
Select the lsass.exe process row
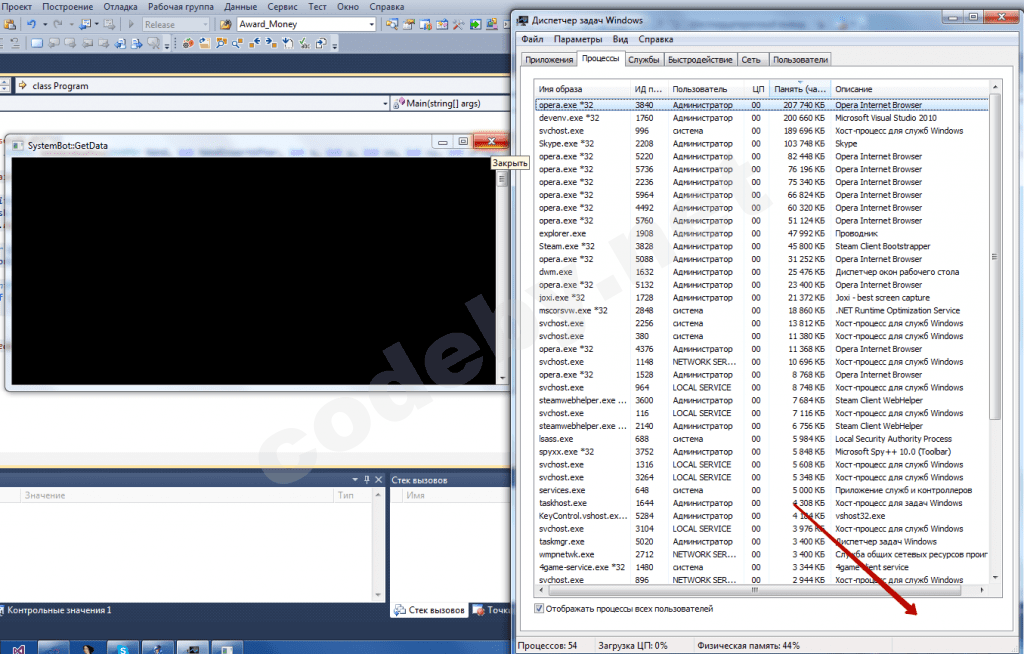[761, 439]
